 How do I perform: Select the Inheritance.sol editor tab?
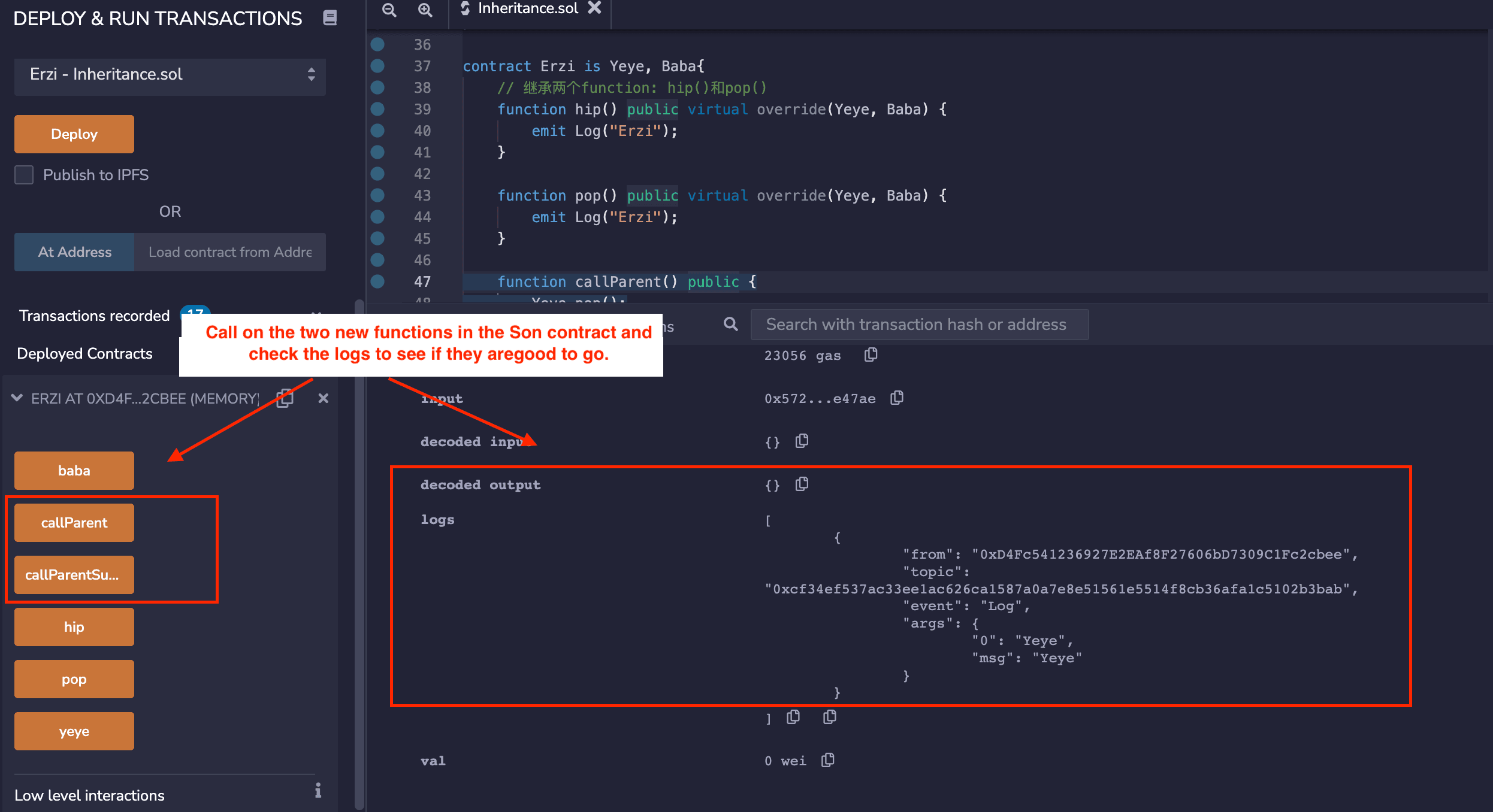[527, 8]
